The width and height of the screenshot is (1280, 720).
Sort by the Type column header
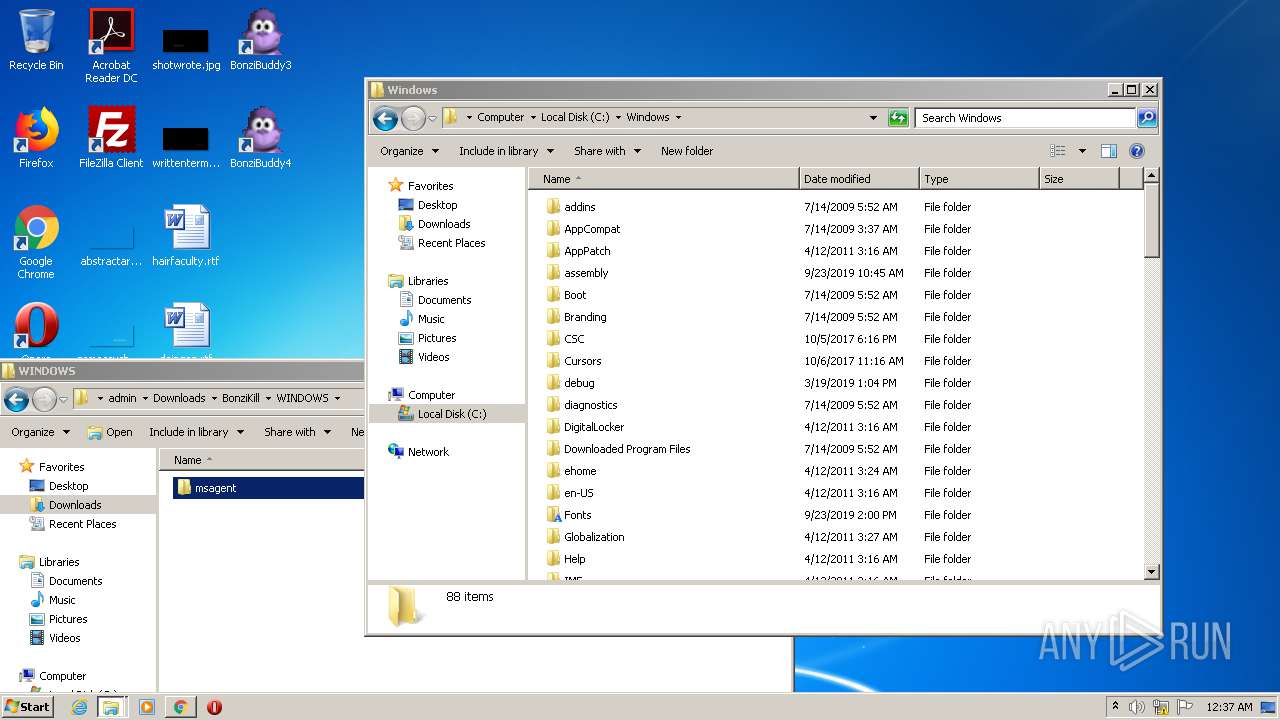(979, 179)
